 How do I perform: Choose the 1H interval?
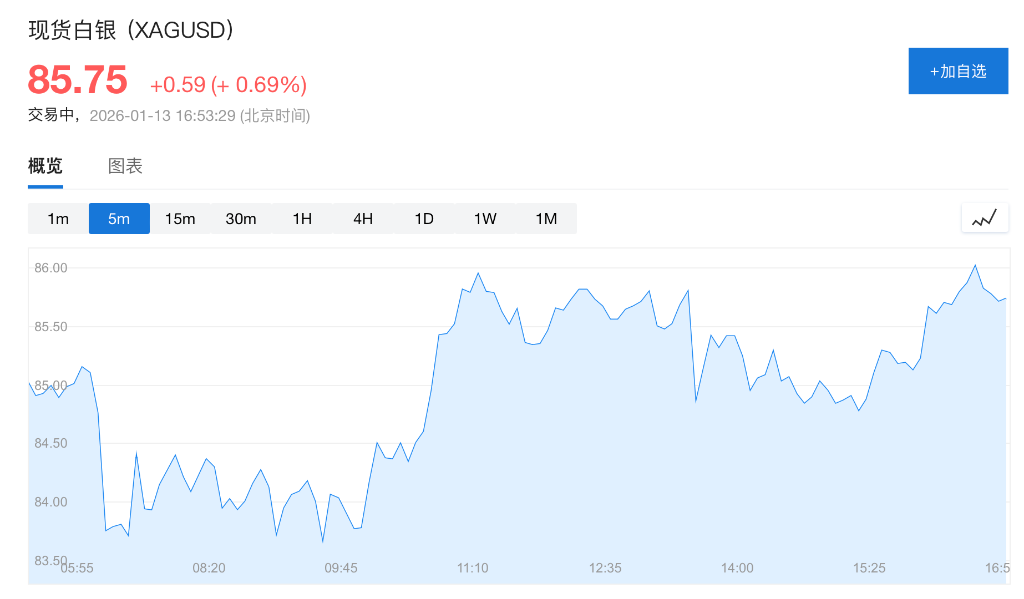coord(302,219)
